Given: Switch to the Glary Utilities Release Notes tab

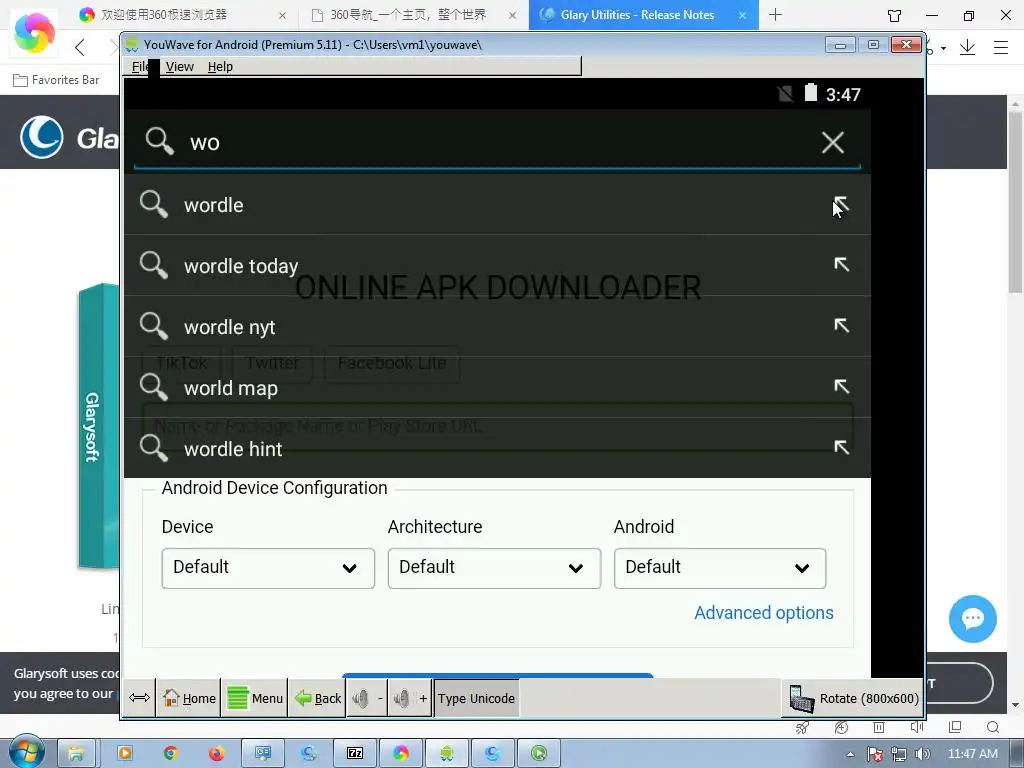Looking at the screenshot, I should pyautogui.click(x=643, y=14).
